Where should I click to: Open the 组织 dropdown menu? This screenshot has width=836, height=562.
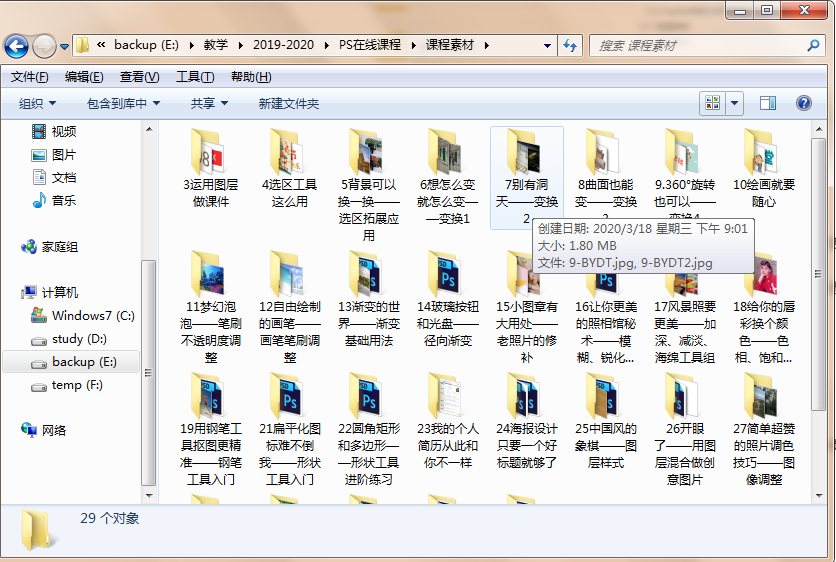tap(37, 104)
